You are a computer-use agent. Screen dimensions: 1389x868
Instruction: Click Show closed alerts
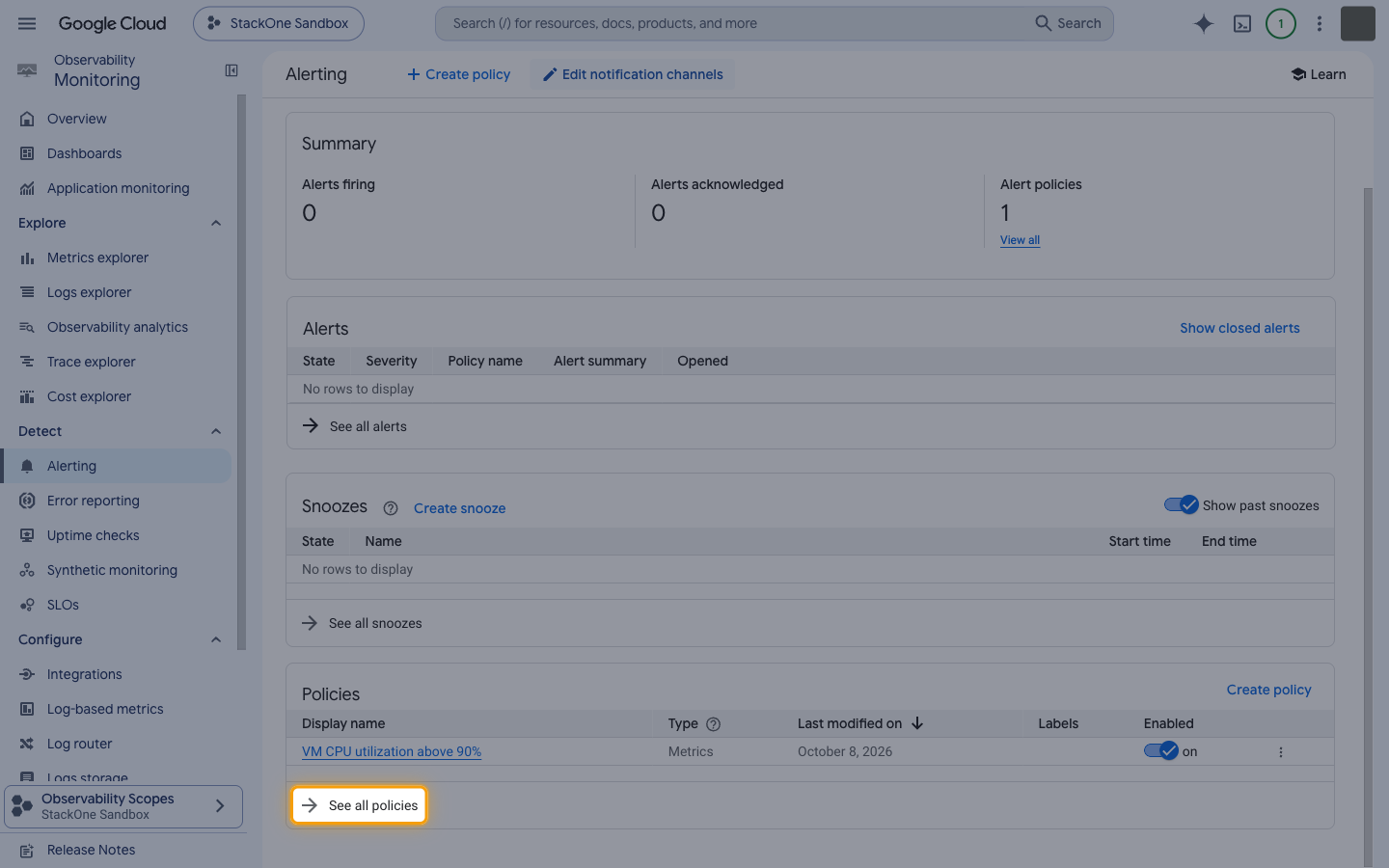point(1239,328)
